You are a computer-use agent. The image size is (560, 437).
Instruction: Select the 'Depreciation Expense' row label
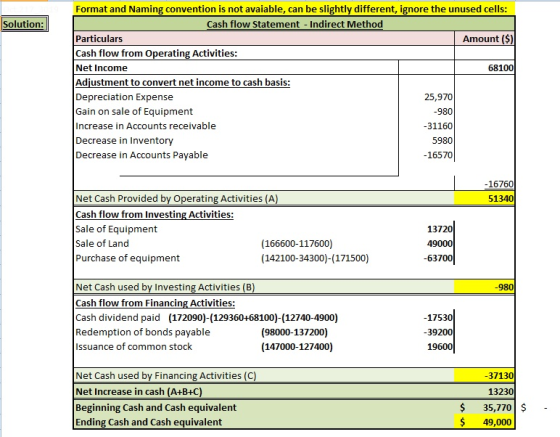pyautogui.click(x=124, y=97)
